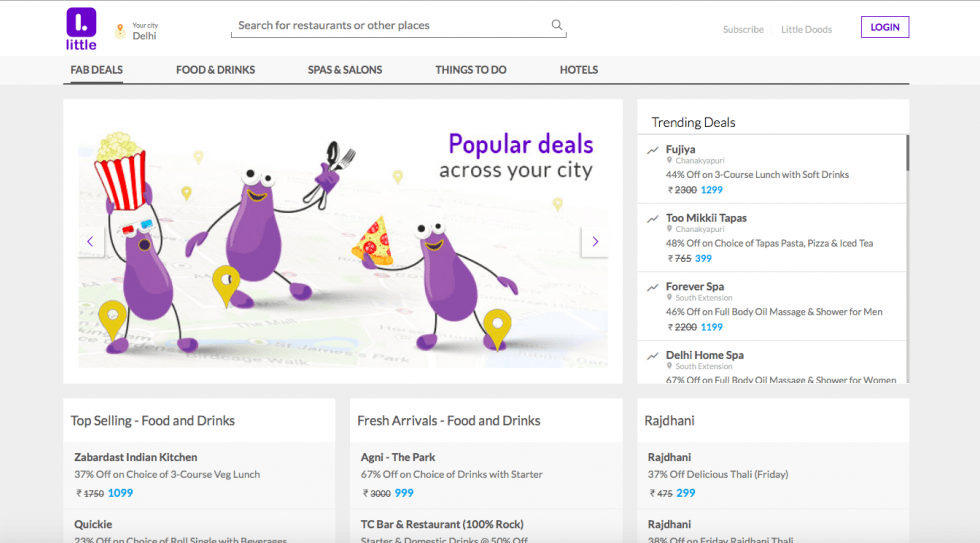
Task: Click the trending icon beside Delhi Home Spa
Action: [x=653, y=355]
